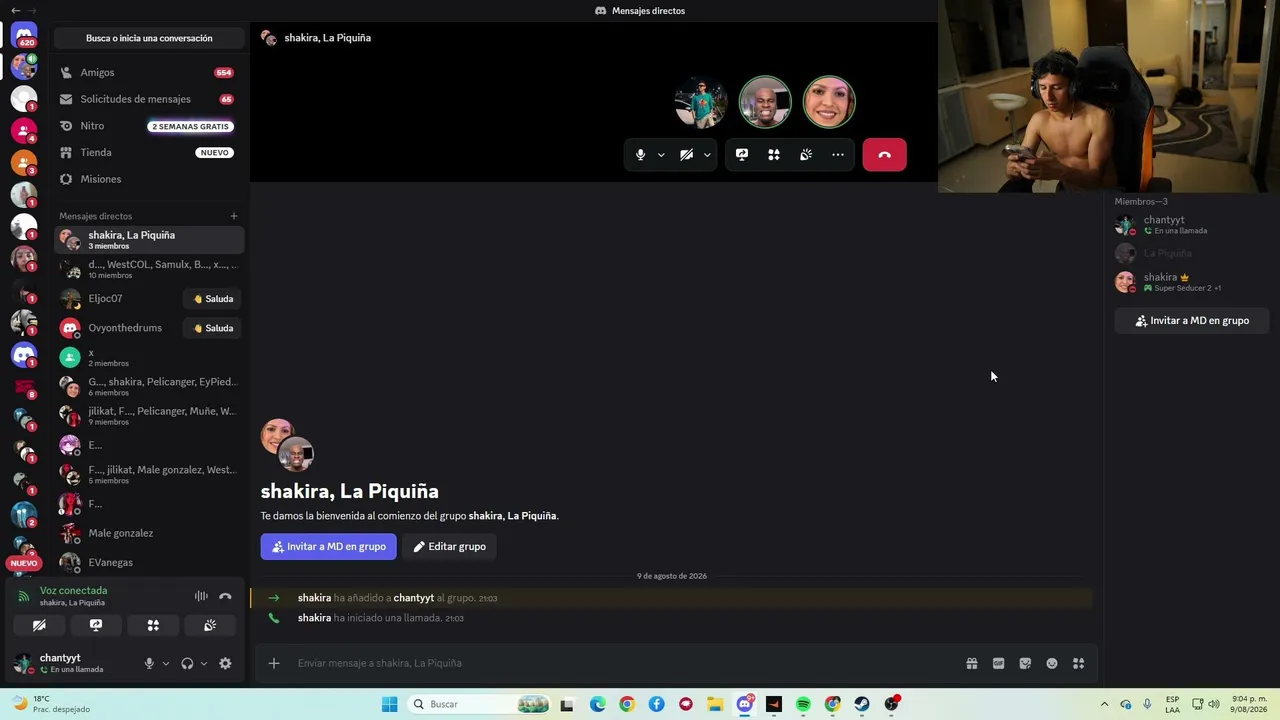Open camera options arrow in call bar

pyautogui.click(x=707, y=155)
